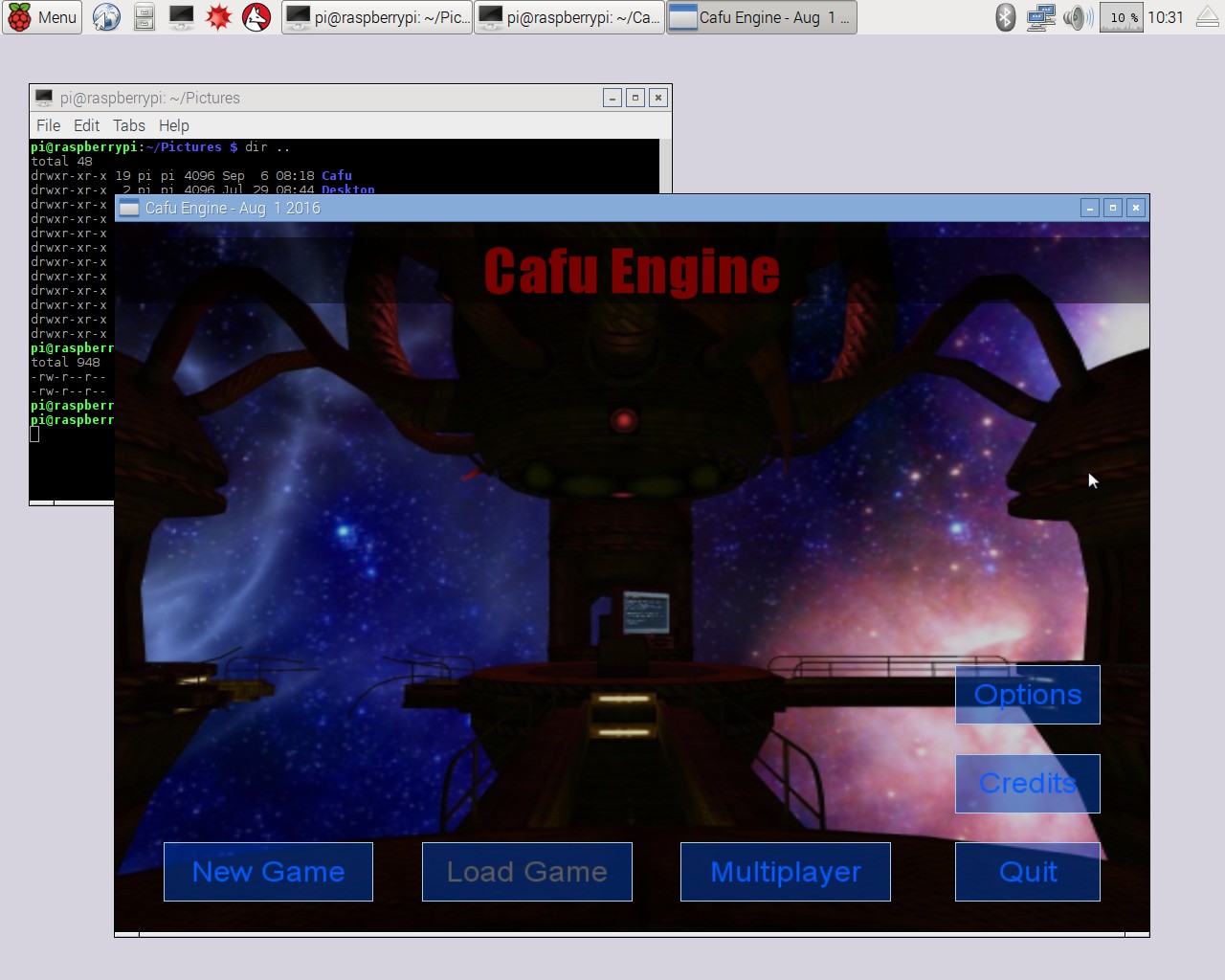Switch to pi@raspberrypi ~/Pic... taskbar window
The image size is (1225, 980).
point(377,17)
